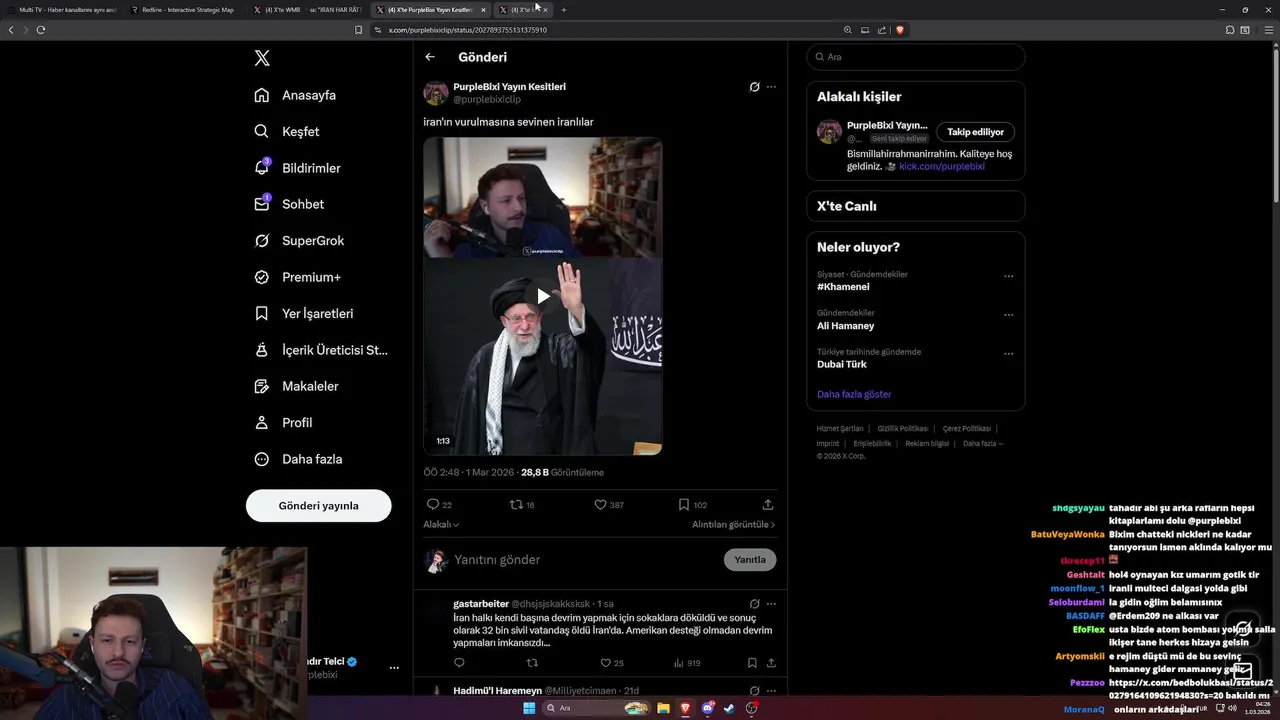Viewport: 1280px width, 720px height.
Task: Open File Explorer from taskbar
Action: pyautogui.click(x=663, y=708)
